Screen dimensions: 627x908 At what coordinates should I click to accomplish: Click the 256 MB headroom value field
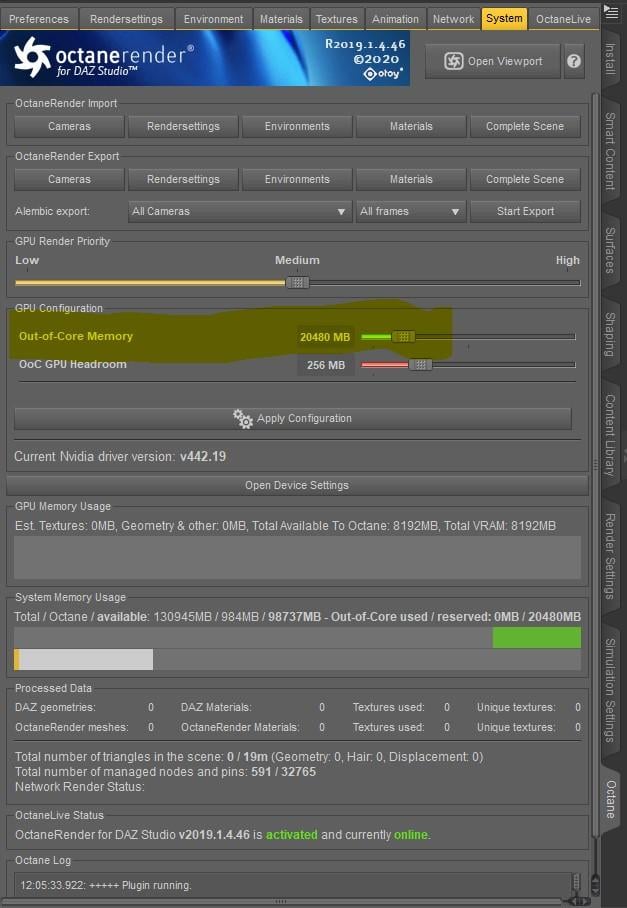(x=325, y=365)
